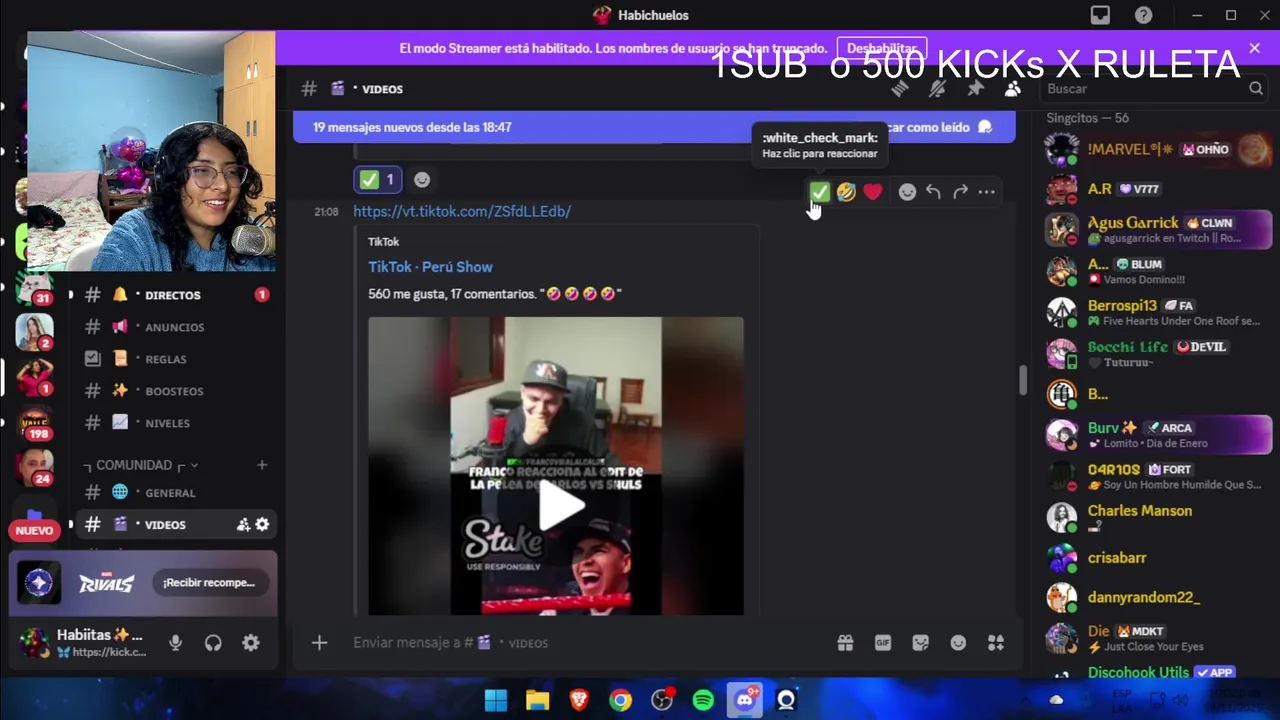
Task: Forward the message with the forward arrow
Action: coord(960,192)
